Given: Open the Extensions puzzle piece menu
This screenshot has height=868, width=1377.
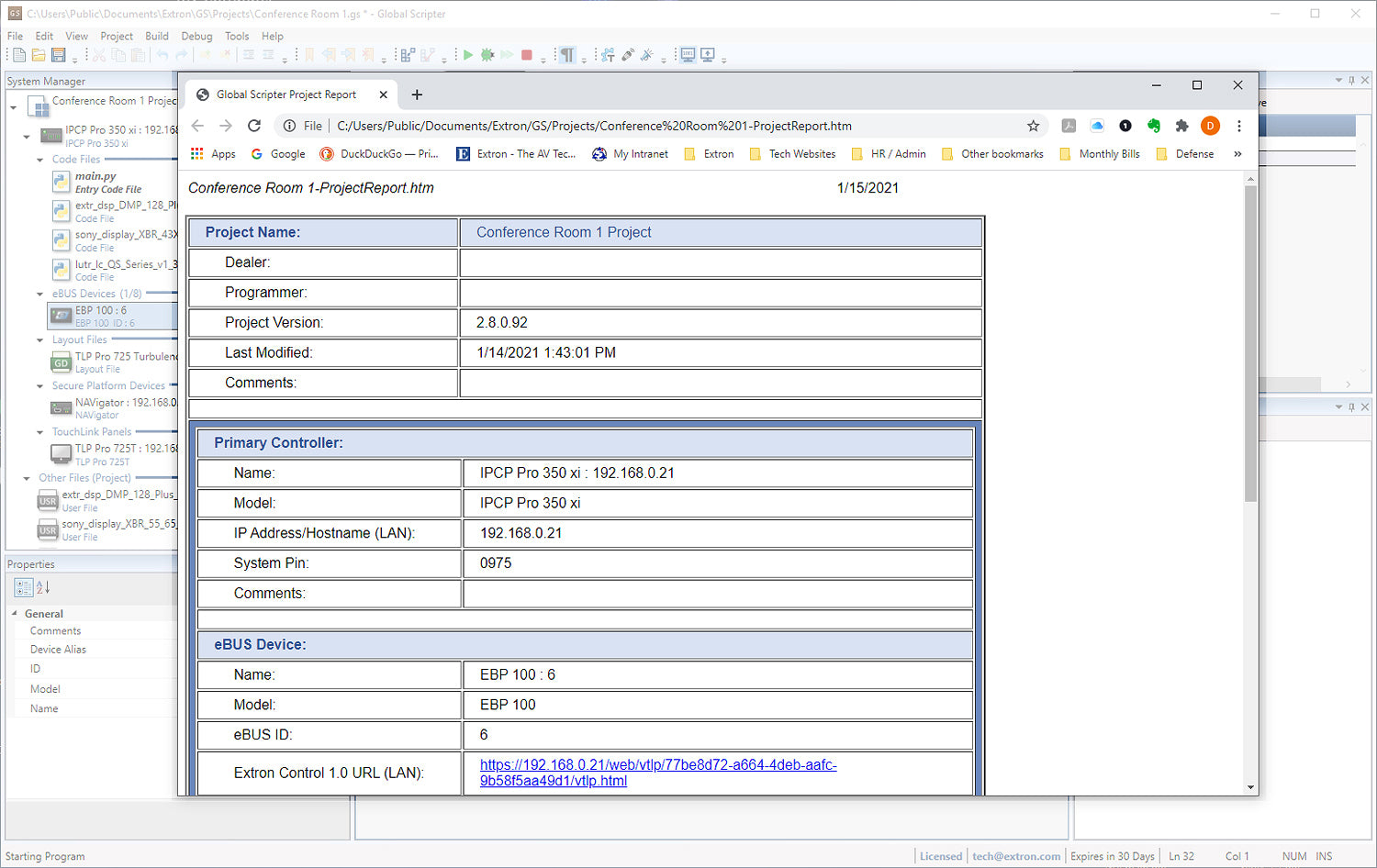Looking at the screenshot, I should 1182,126.
